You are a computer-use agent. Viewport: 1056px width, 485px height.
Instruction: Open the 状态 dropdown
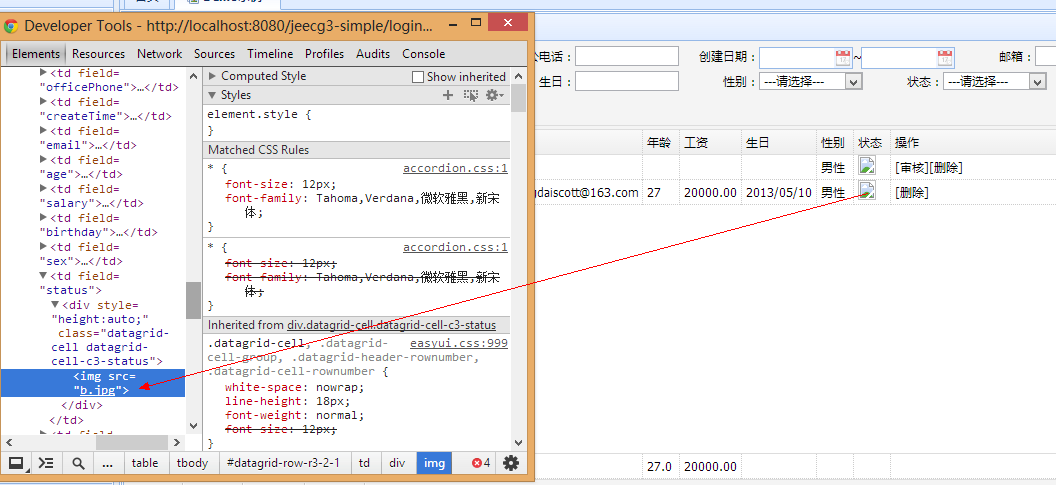(x=995, y=82)
